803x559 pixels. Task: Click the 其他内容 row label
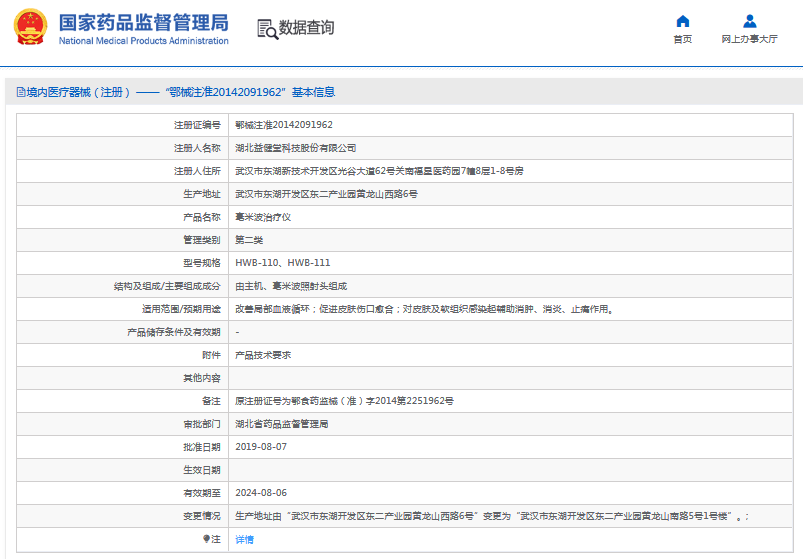[x=202, y=378]
